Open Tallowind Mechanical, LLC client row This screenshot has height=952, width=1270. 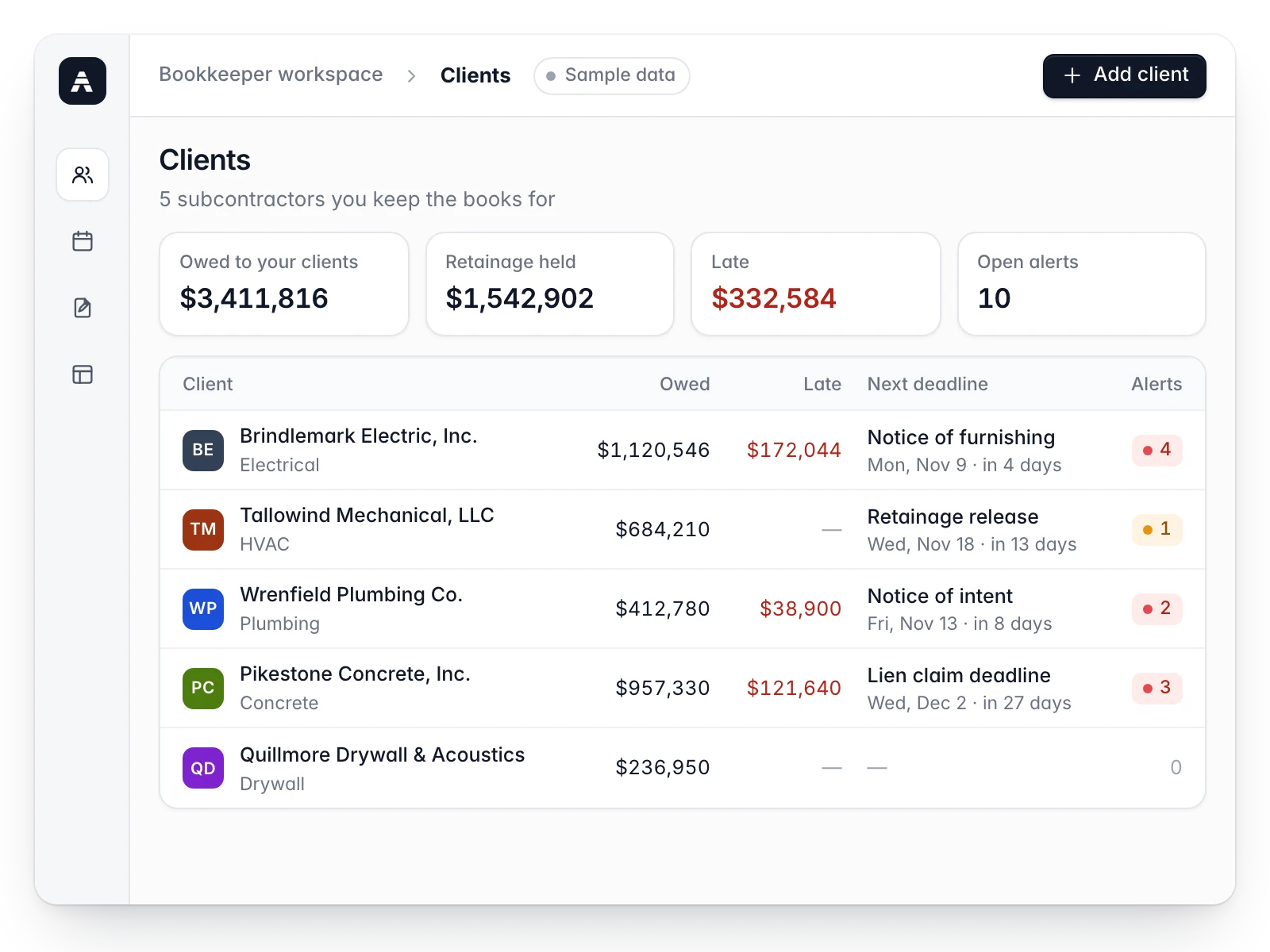tap(683, 529)
